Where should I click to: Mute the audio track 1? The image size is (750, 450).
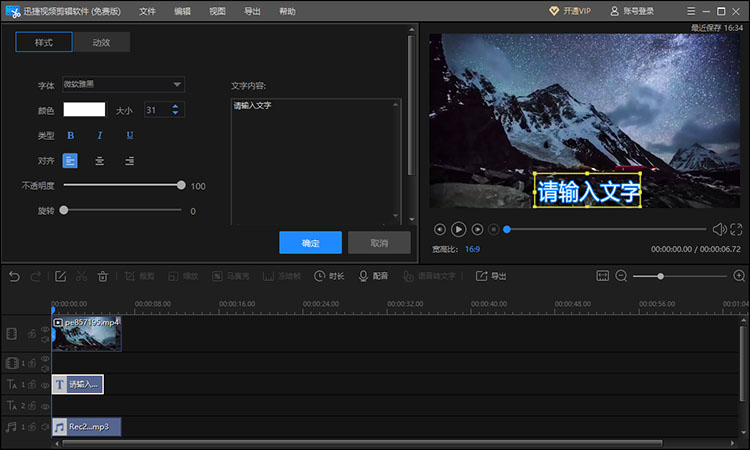click(45, 427)
